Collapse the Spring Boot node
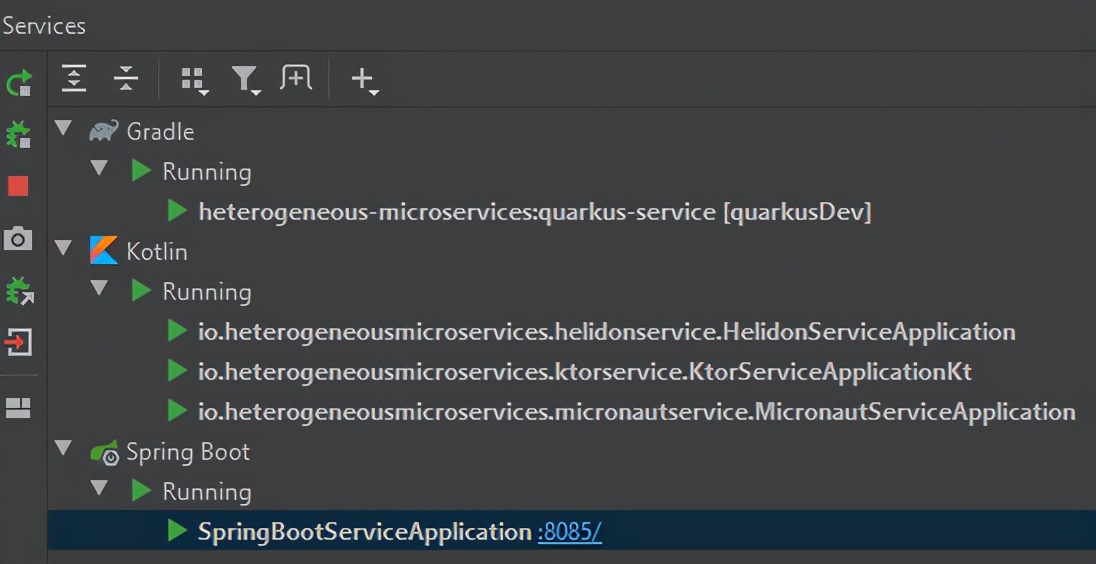Viewport: 1096px width, 564px height. [64, 450]
